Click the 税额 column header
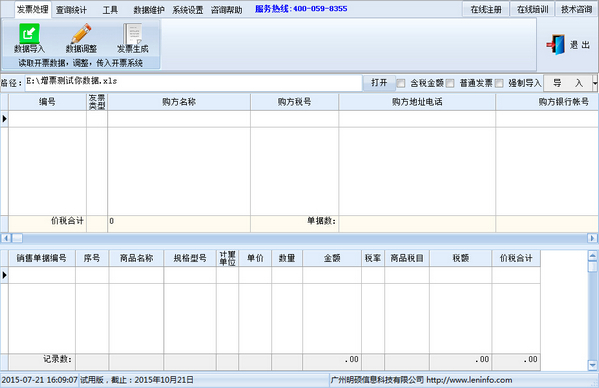Viewport: 599px width, 388px height. 461,258
